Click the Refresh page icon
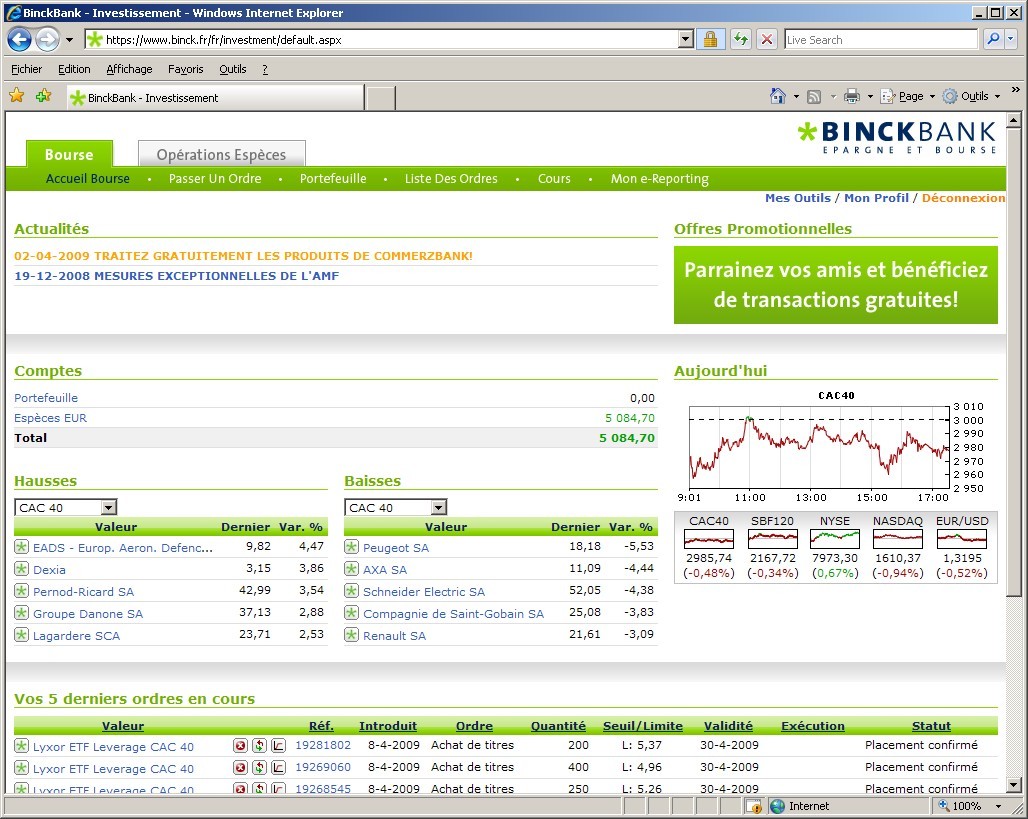The image size is (1028, 819). [x=741, y=39]
